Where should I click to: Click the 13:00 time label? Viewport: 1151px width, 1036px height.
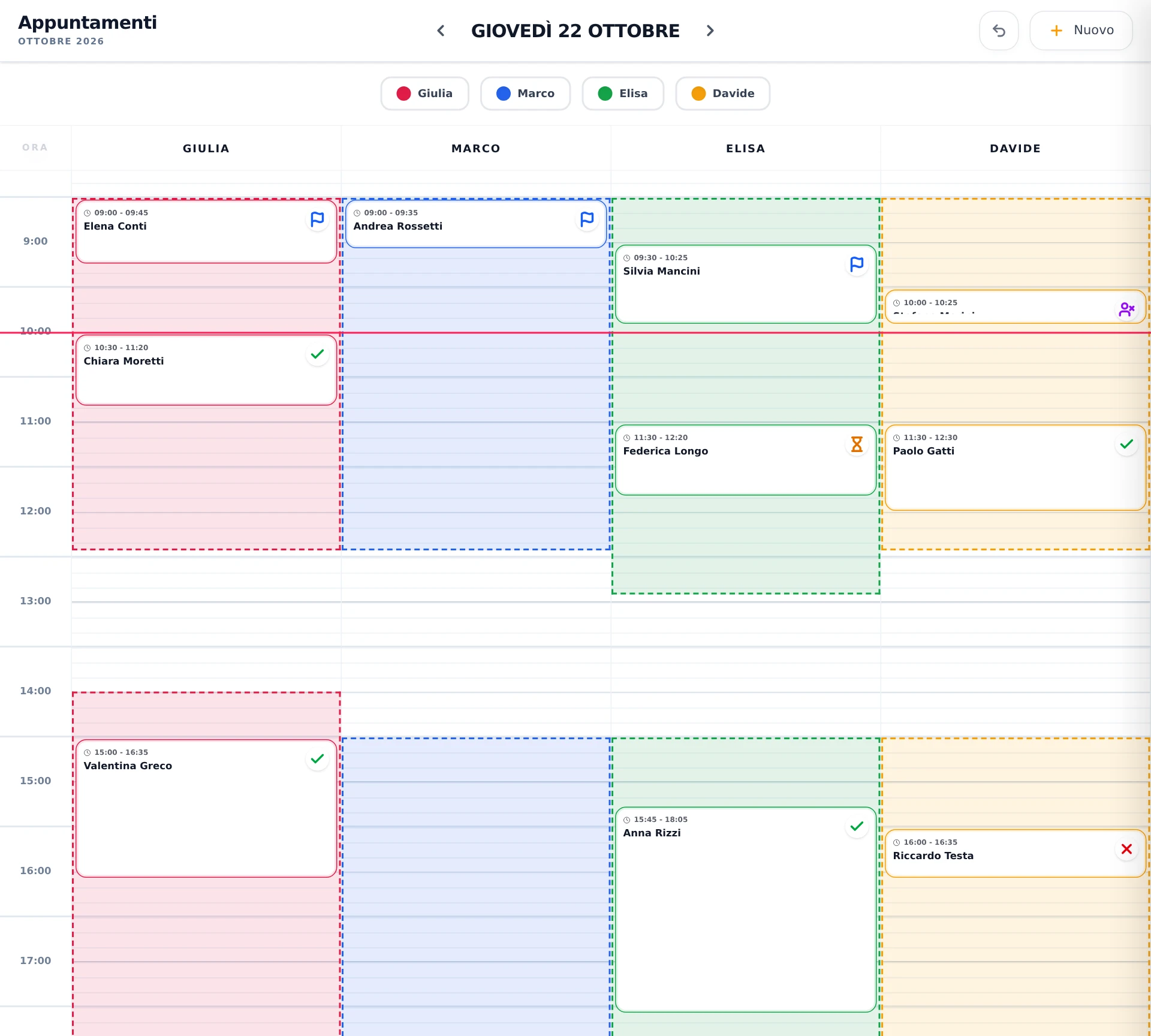click(x=35, y=601)
